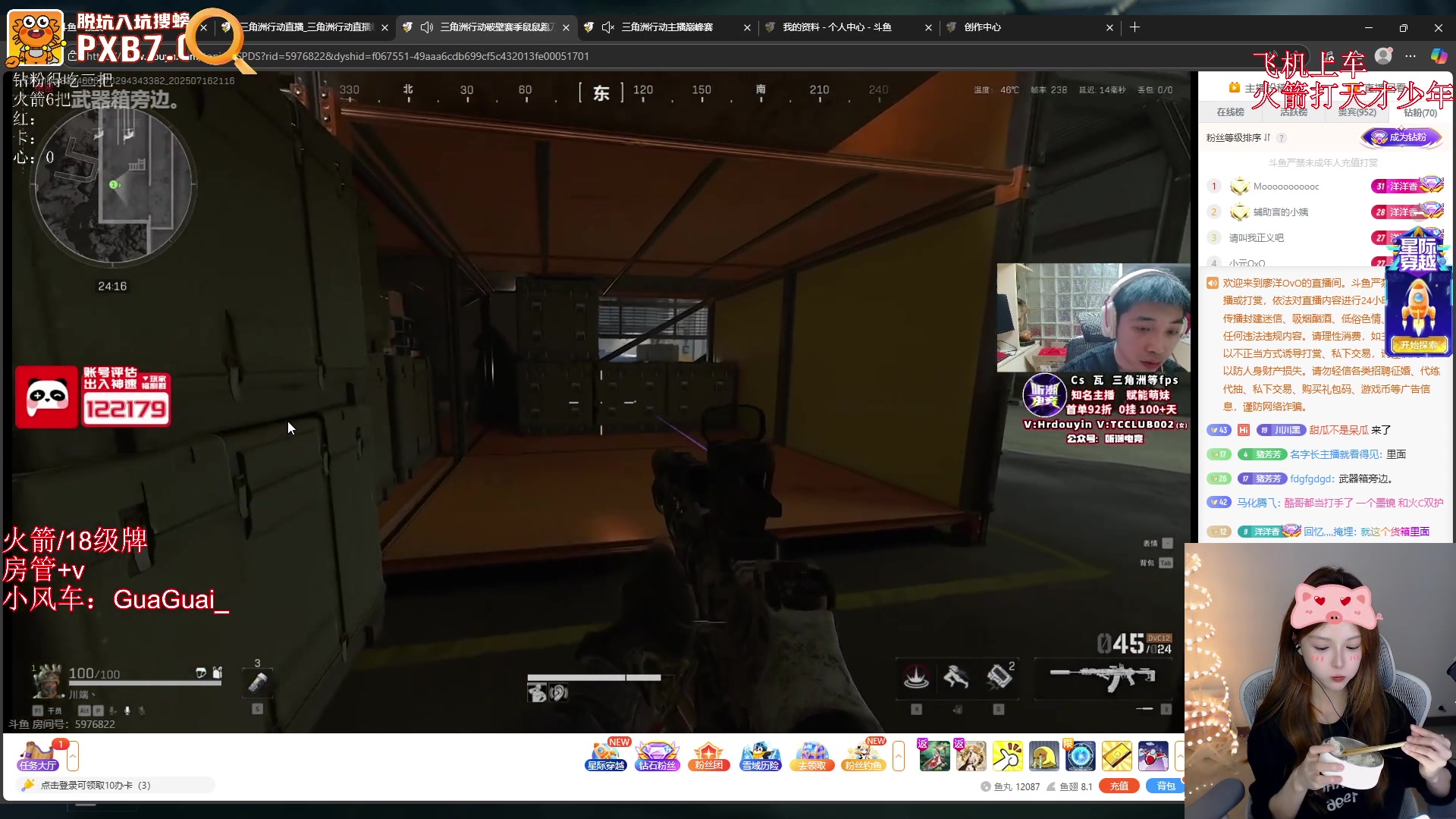Click username 马化腾飞 in chat
This screenshot has width=1456, height=819.
[1259, 503]
